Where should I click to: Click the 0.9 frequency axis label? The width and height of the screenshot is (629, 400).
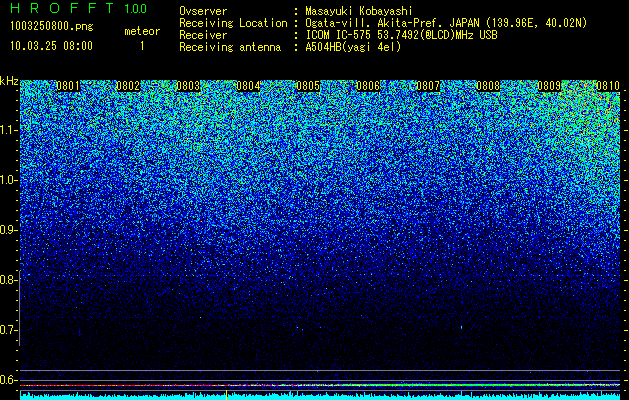[x=9, y=230]
